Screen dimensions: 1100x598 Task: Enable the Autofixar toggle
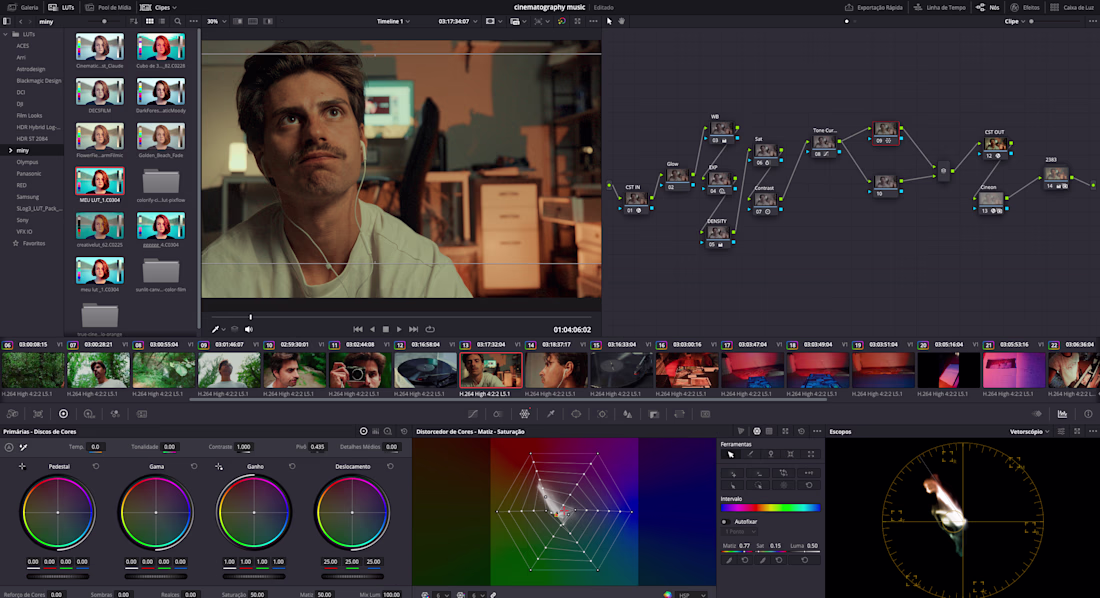(725, 522)
